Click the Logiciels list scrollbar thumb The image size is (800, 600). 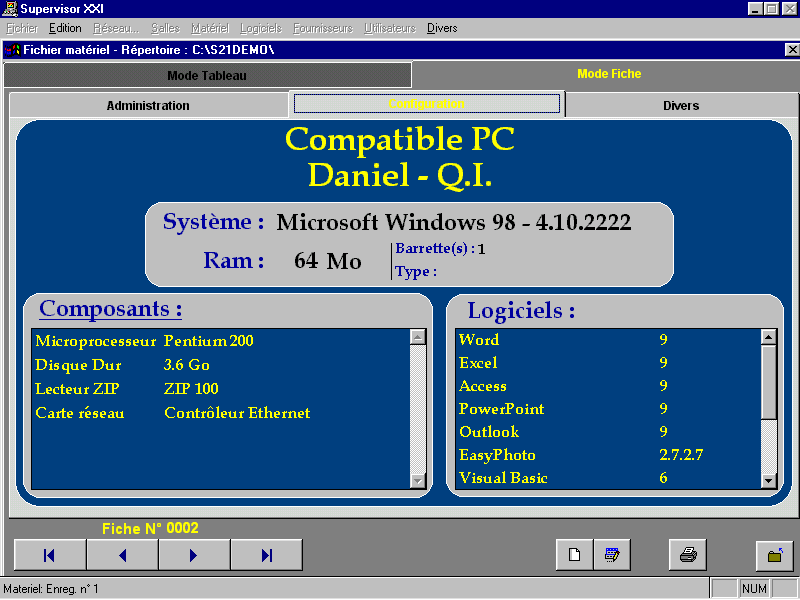click(768, 382)
